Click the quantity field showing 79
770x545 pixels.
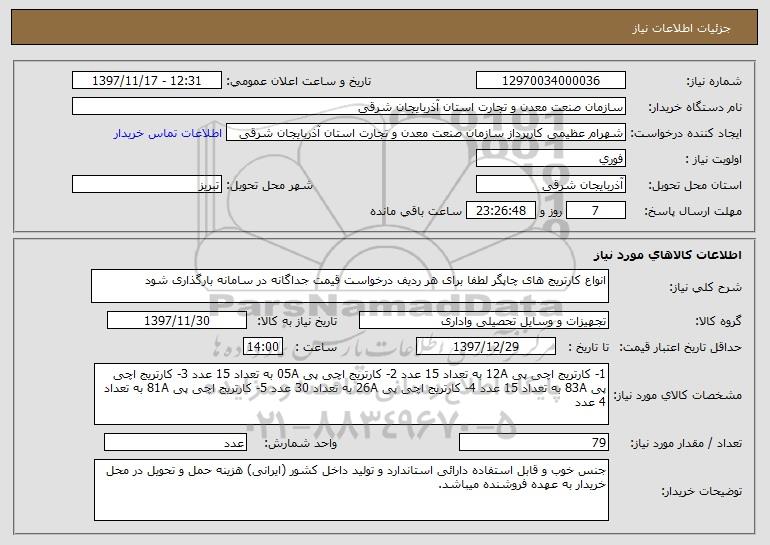[534, 442]
